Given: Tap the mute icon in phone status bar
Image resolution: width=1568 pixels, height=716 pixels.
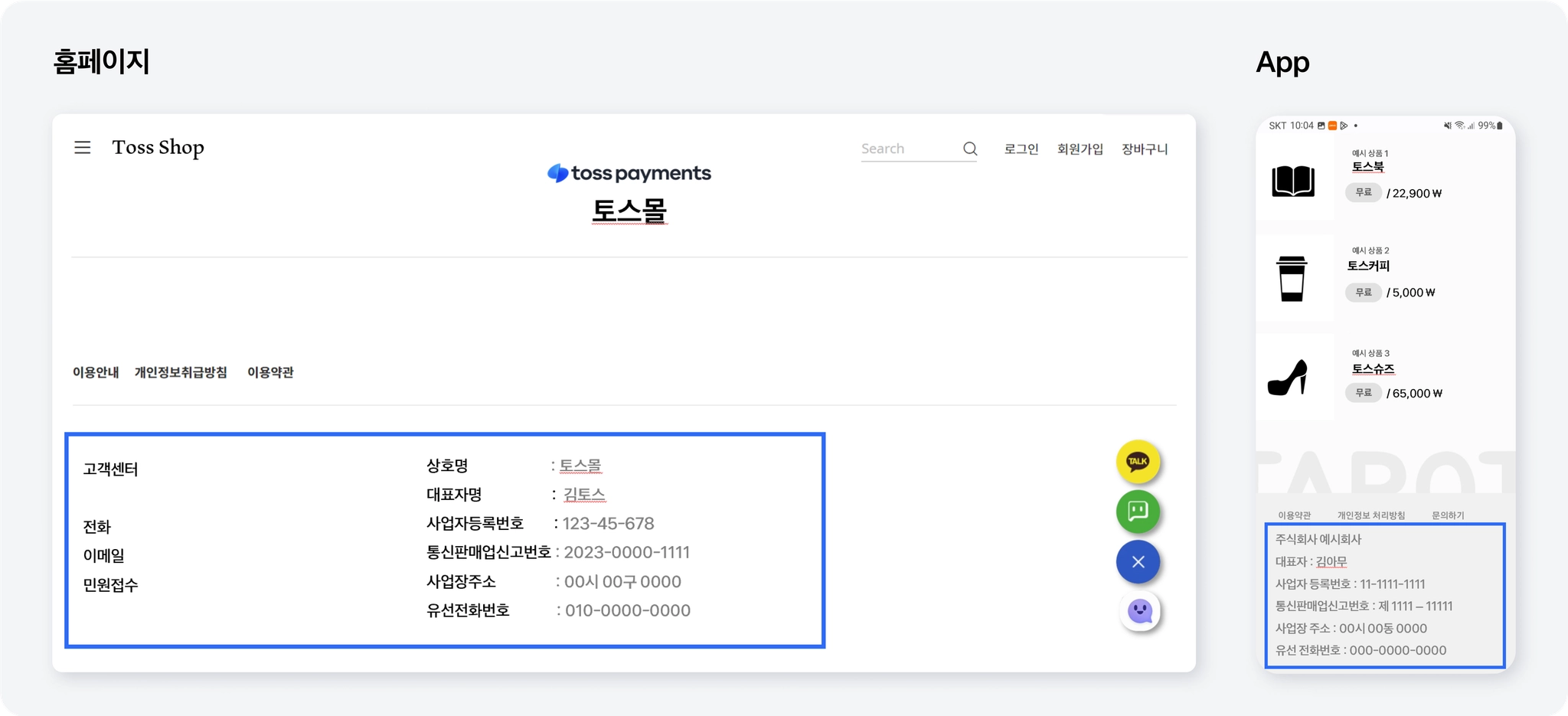Looking at the screenshot, I should [x=1448, y=126].
